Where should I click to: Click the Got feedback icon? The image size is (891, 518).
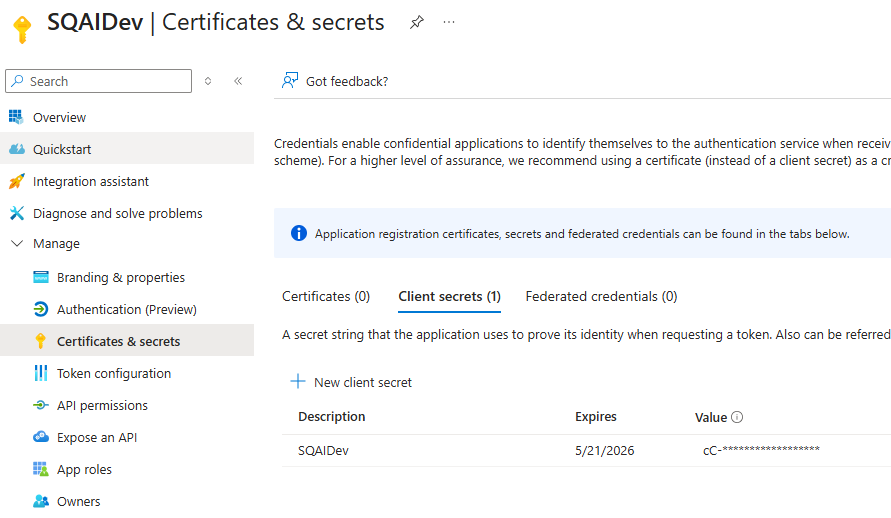[290, 81]
